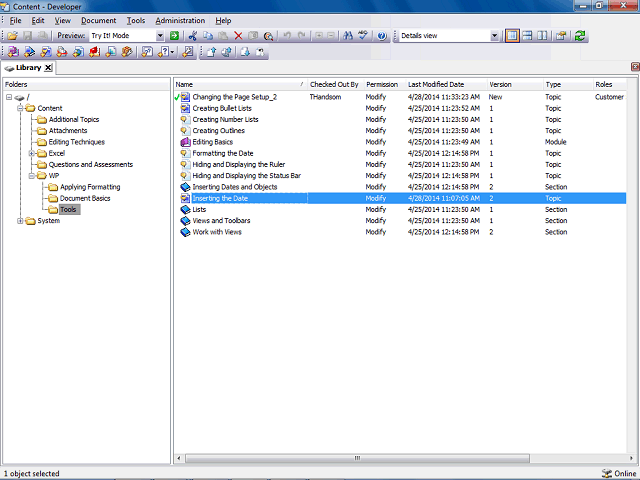The width and height of the screenshot is (640, 480).
Task: Open the Tools menu
Action: point(136,20)
